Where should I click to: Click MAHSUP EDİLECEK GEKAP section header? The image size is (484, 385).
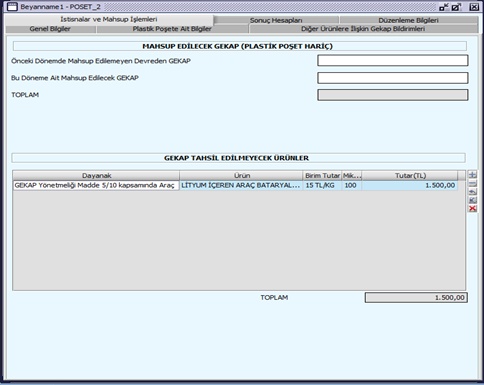pyautogui.click(x=240, y=46)
